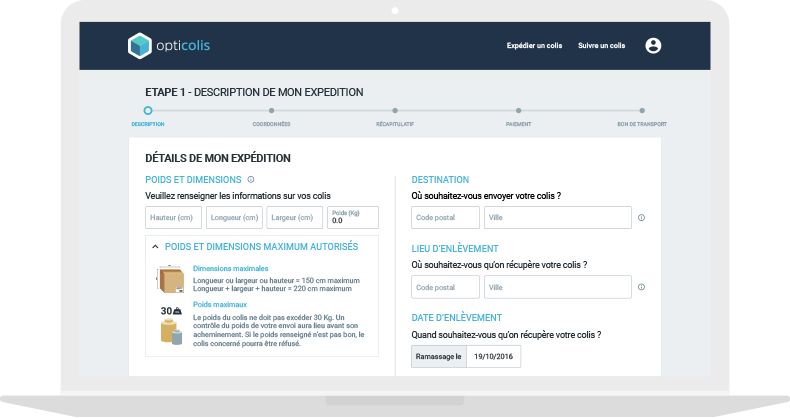The image size is (790, 418).
Task: Open the pickup date field 19/10/2016
Action: click(x=494, y=357)
